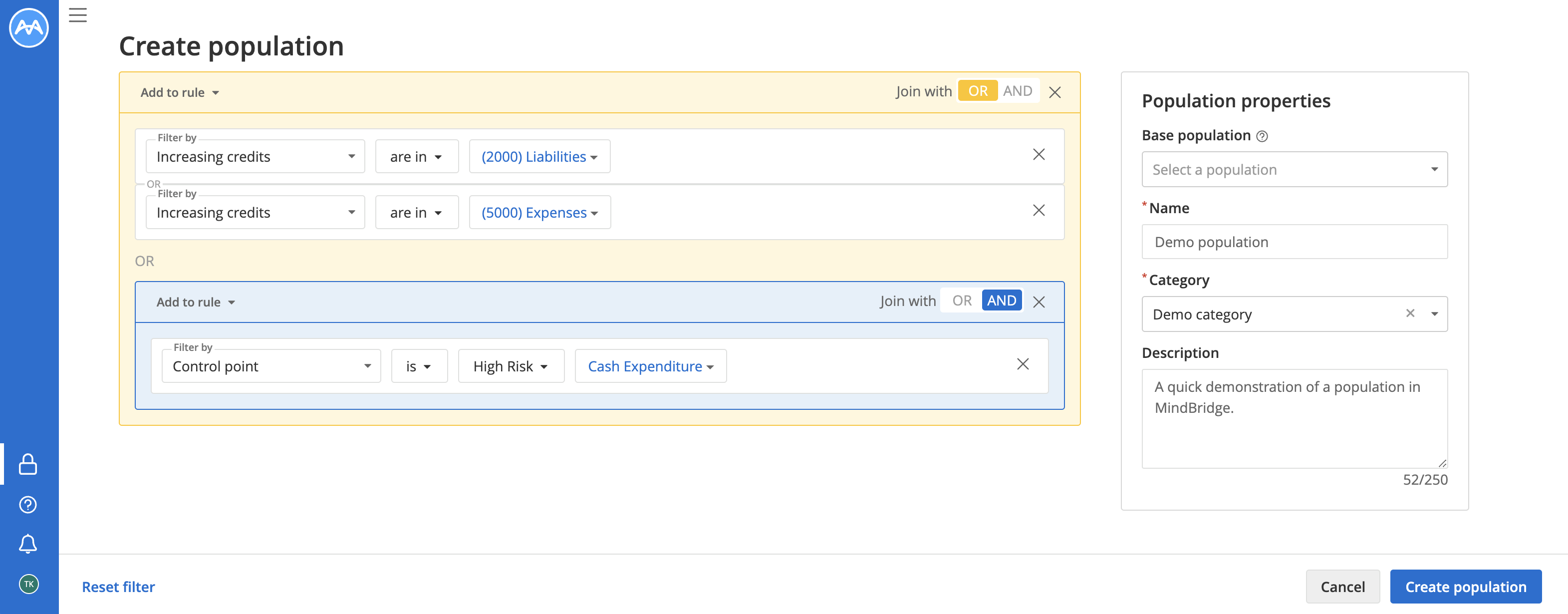Screen dimensions: 1568x614
Task: Open the (2000) Liabilities account dropdown
Action: (539, 157)
